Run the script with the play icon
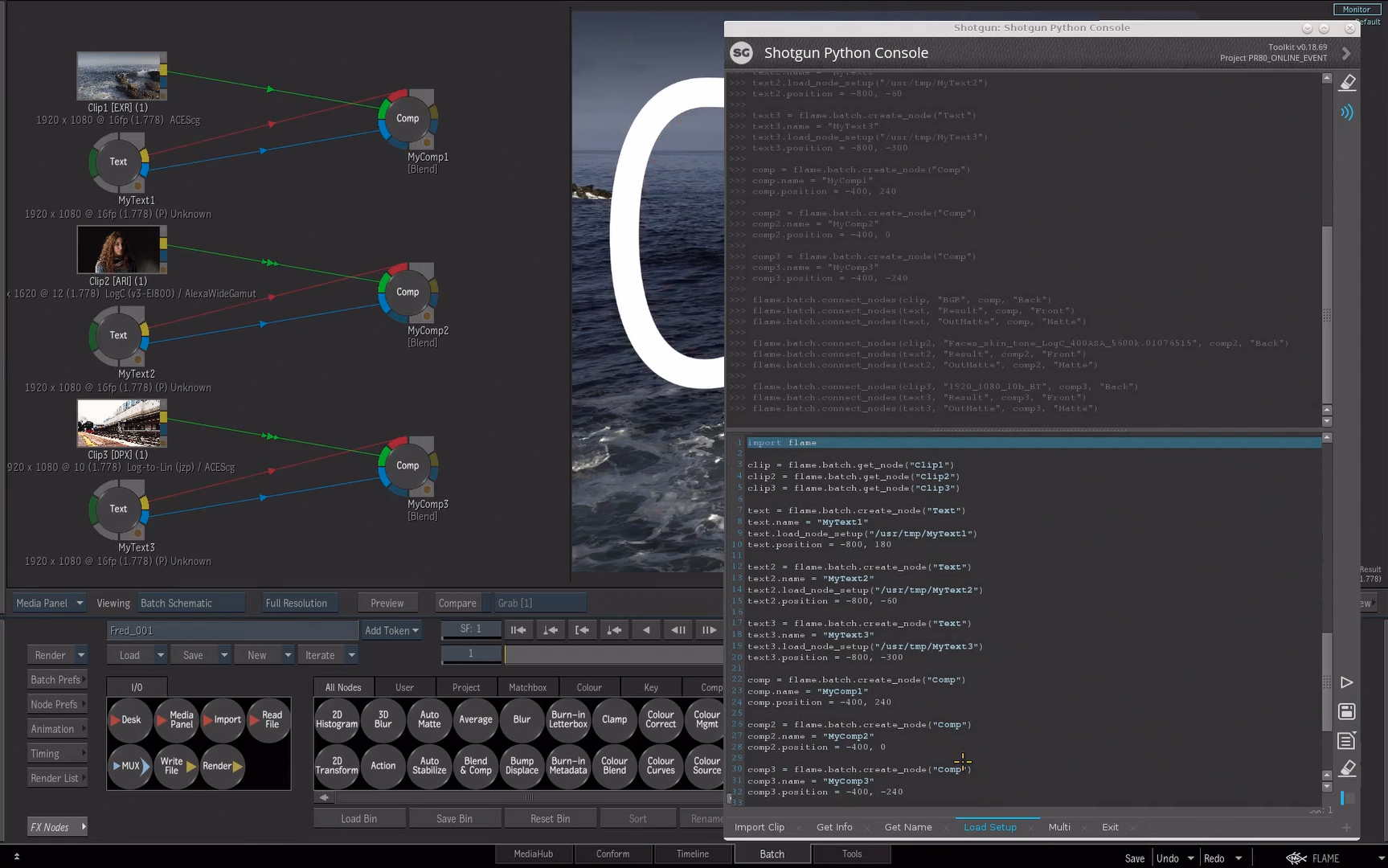Screen dimensions: 1388x868 pos(1347,682)
